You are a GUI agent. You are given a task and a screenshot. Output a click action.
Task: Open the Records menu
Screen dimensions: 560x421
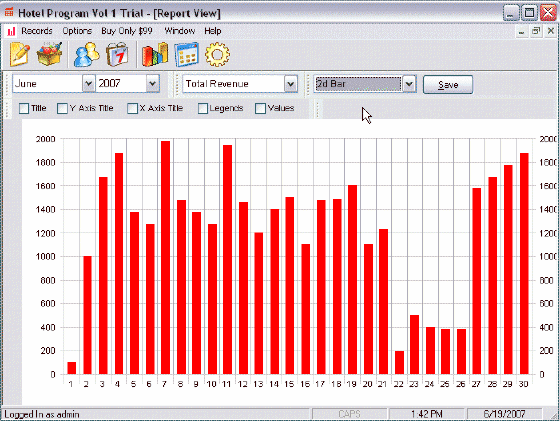[x=37, y=31]
